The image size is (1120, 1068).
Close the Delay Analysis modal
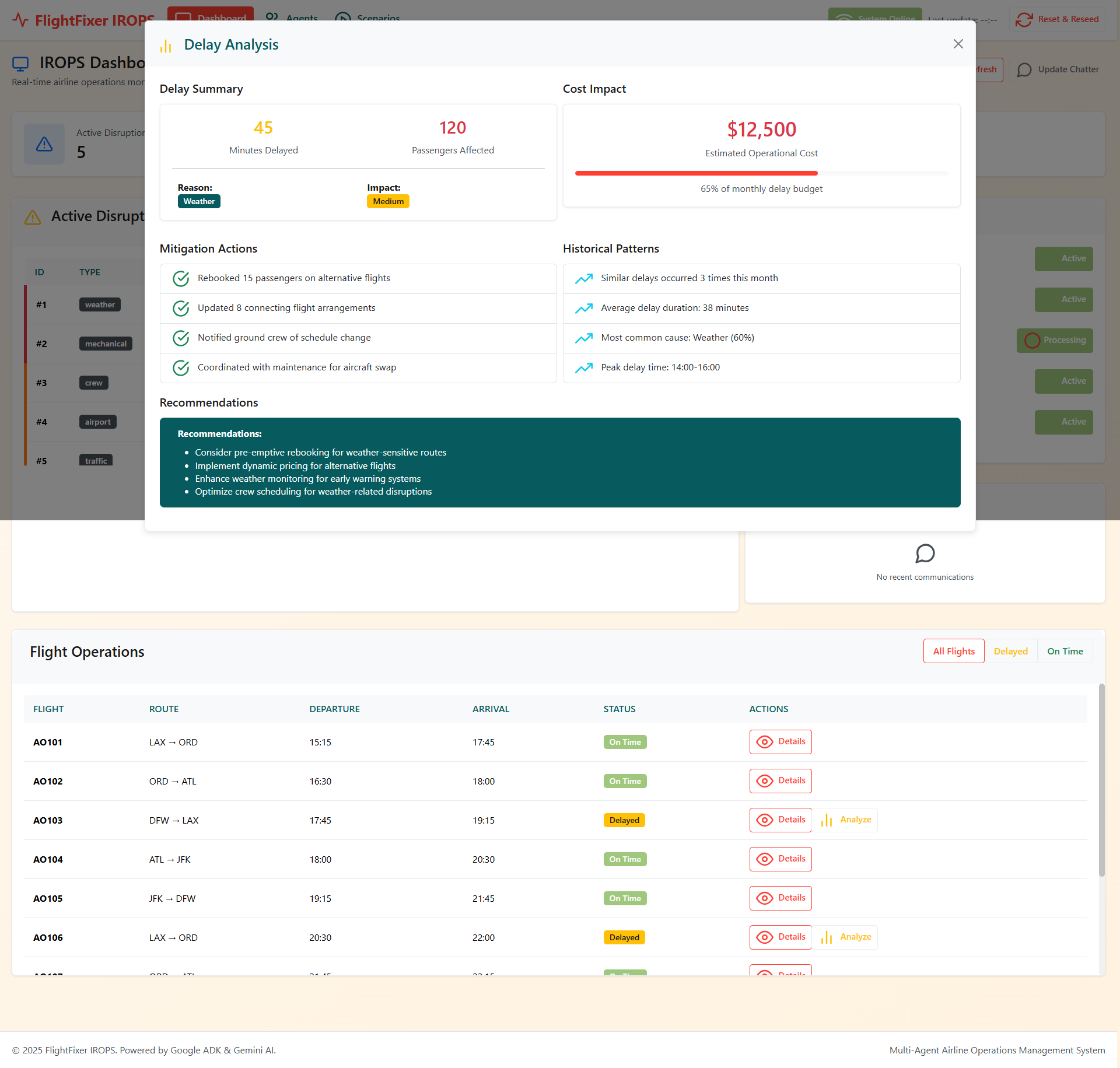click(x=958, y=44)
